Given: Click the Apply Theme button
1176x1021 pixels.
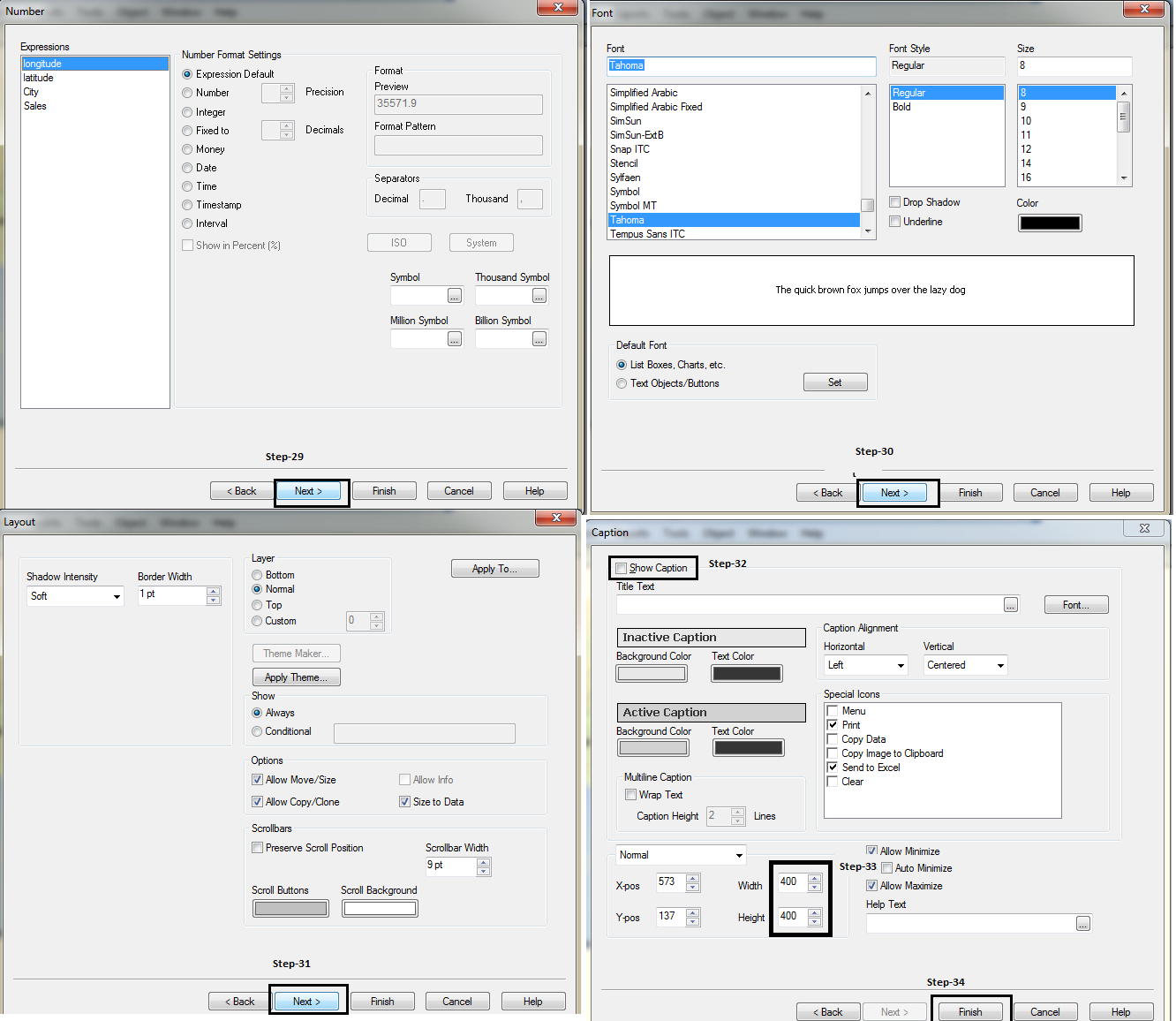Looking at the screenshot, I should tap(296, 677).
